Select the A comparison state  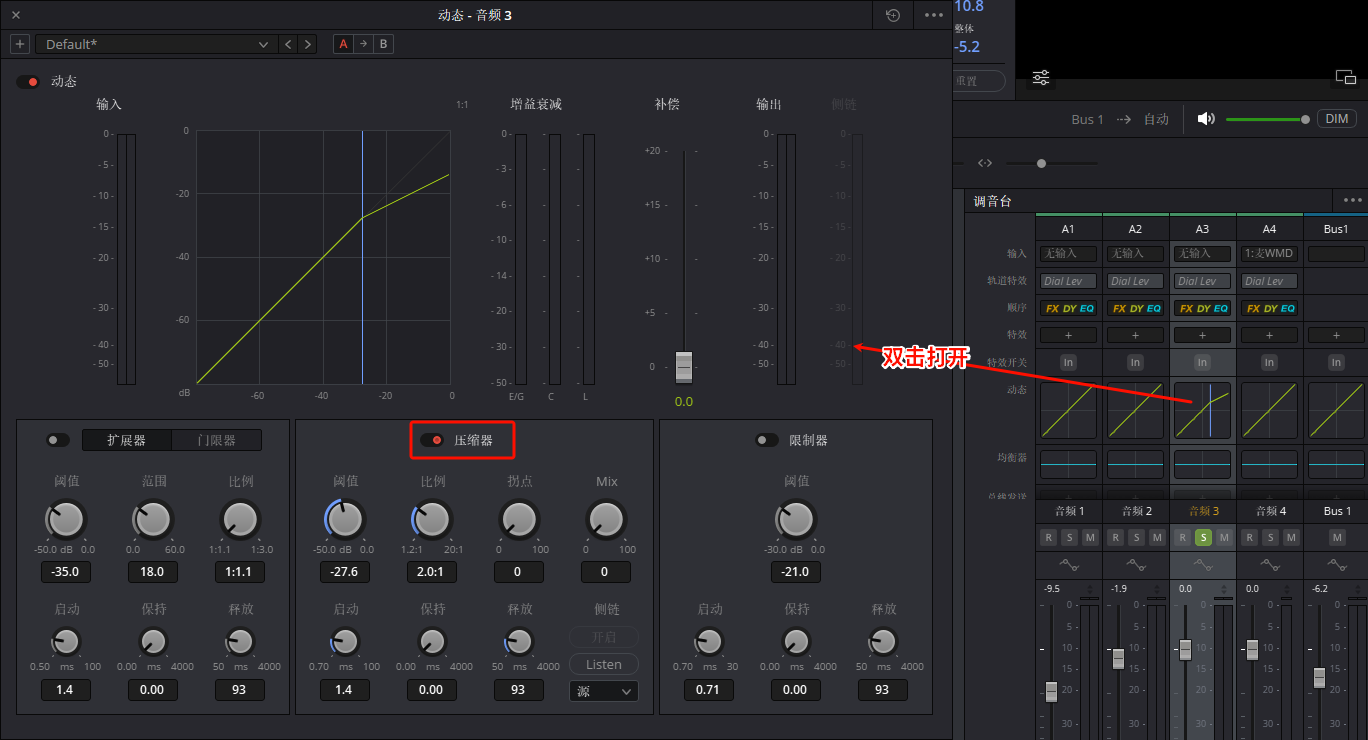point(344,44)
